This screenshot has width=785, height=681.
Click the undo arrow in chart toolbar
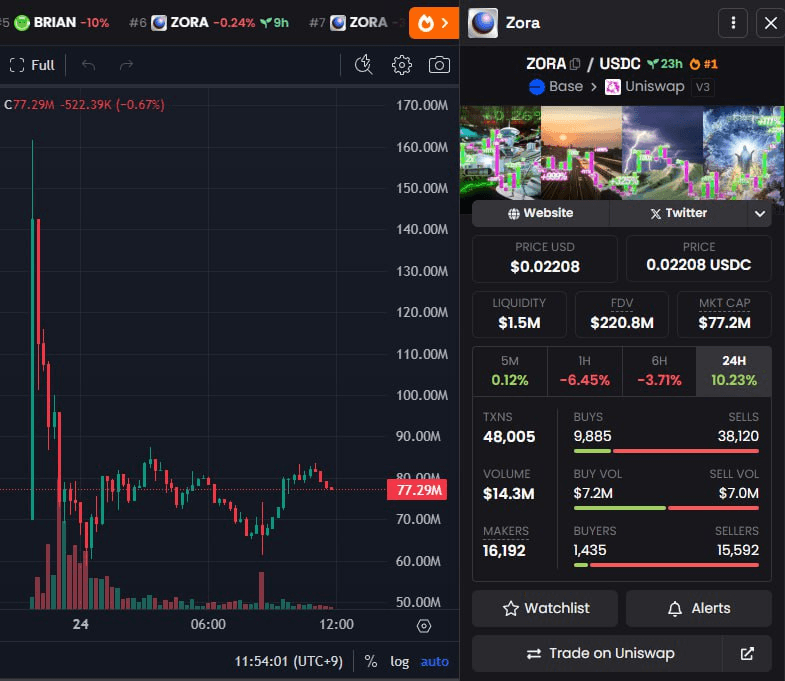(89, 65)
